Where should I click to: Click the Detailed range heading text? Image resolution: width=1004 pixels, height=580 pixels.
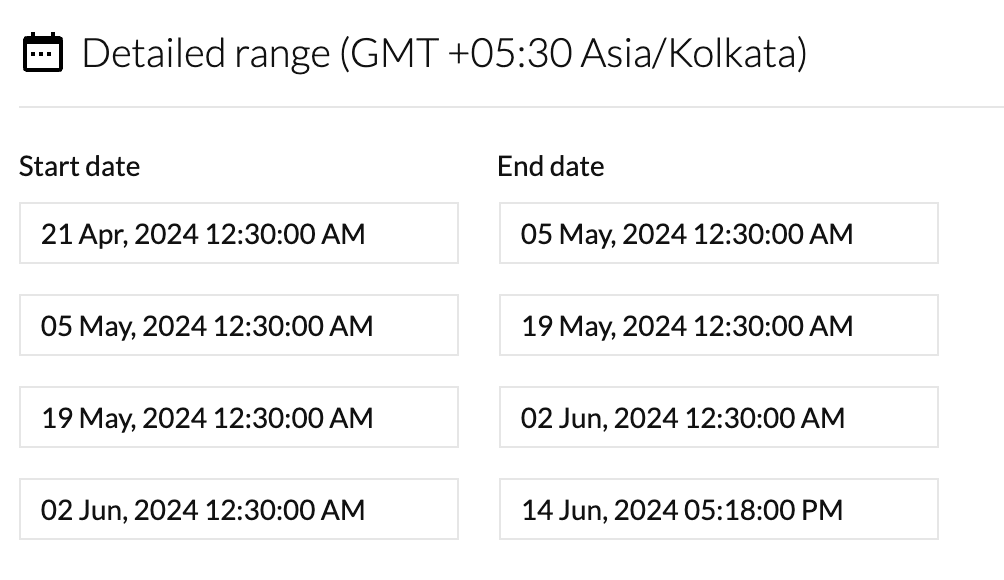[x=444, y=52]
